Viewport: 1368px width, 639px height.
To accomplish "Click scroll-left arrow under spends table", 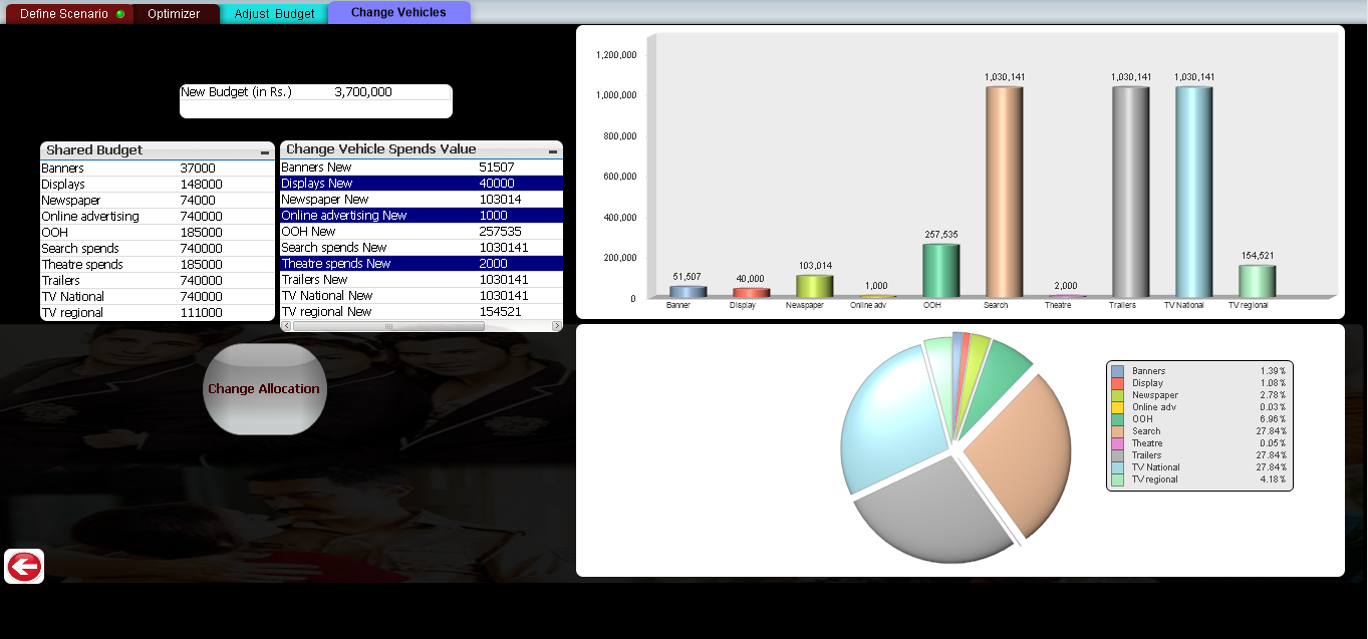I will pos(286,326).
